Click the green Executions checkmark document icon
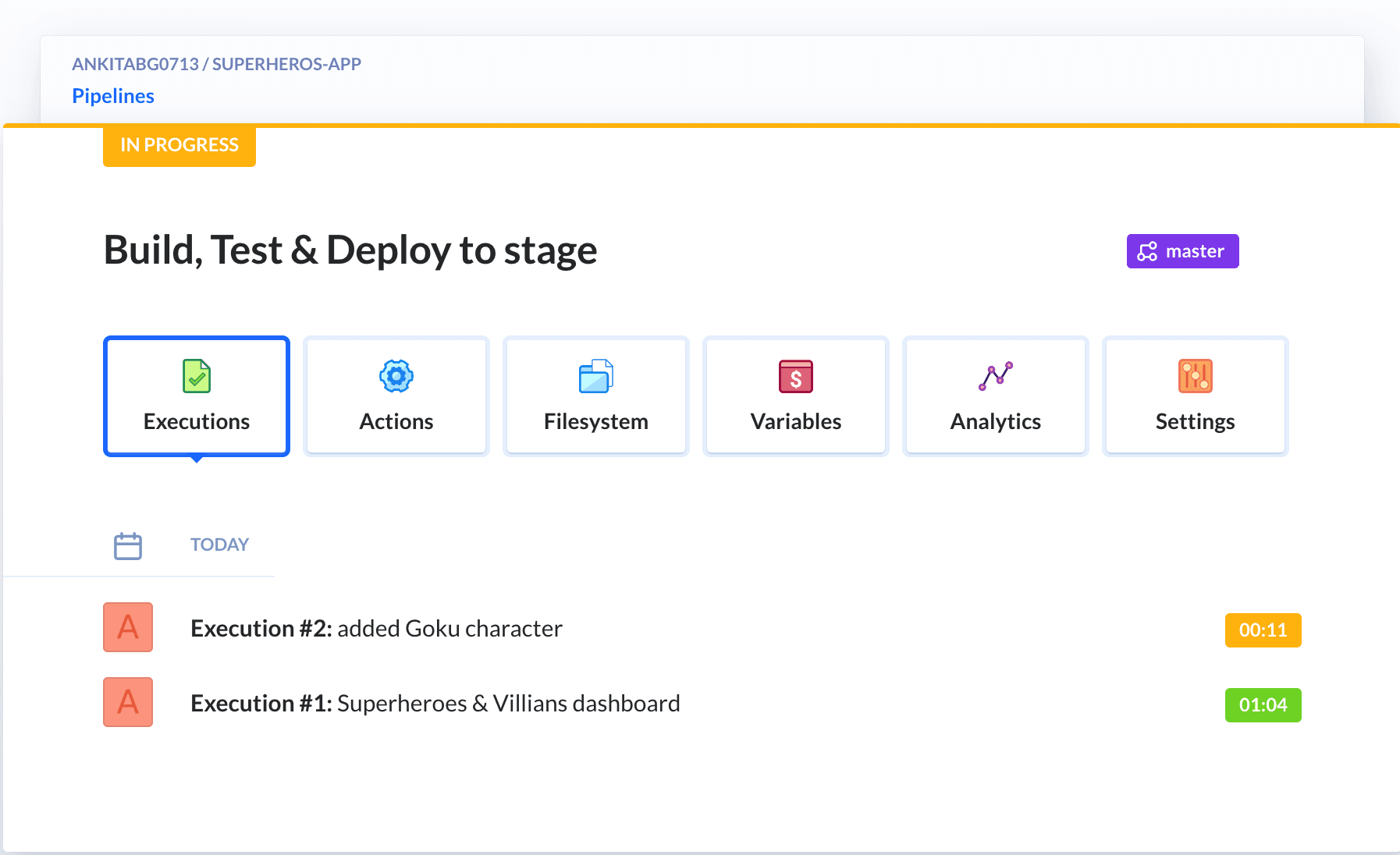This screenshot has width=1400, height=855. tap(197, 376)
